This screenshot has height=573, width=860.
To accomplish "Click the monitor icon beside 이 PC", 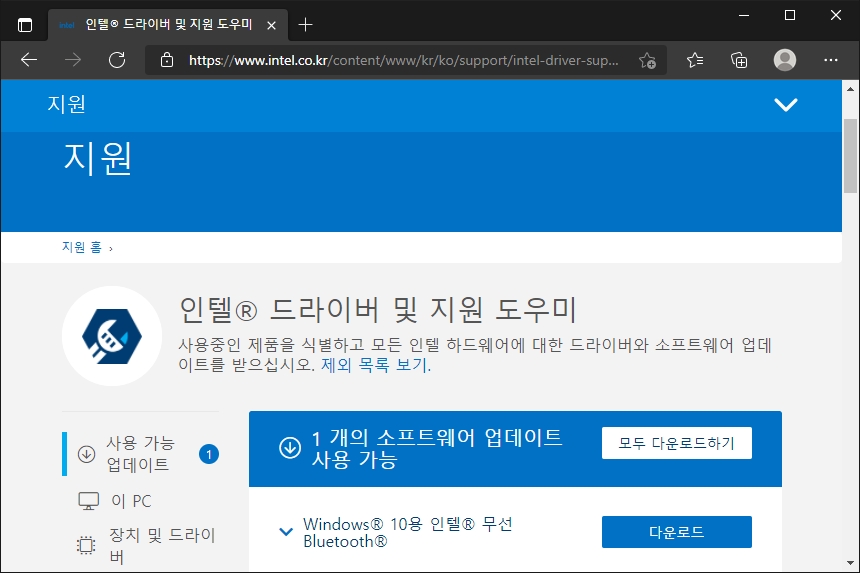I will pyautogui.click(x=88, y=501).
